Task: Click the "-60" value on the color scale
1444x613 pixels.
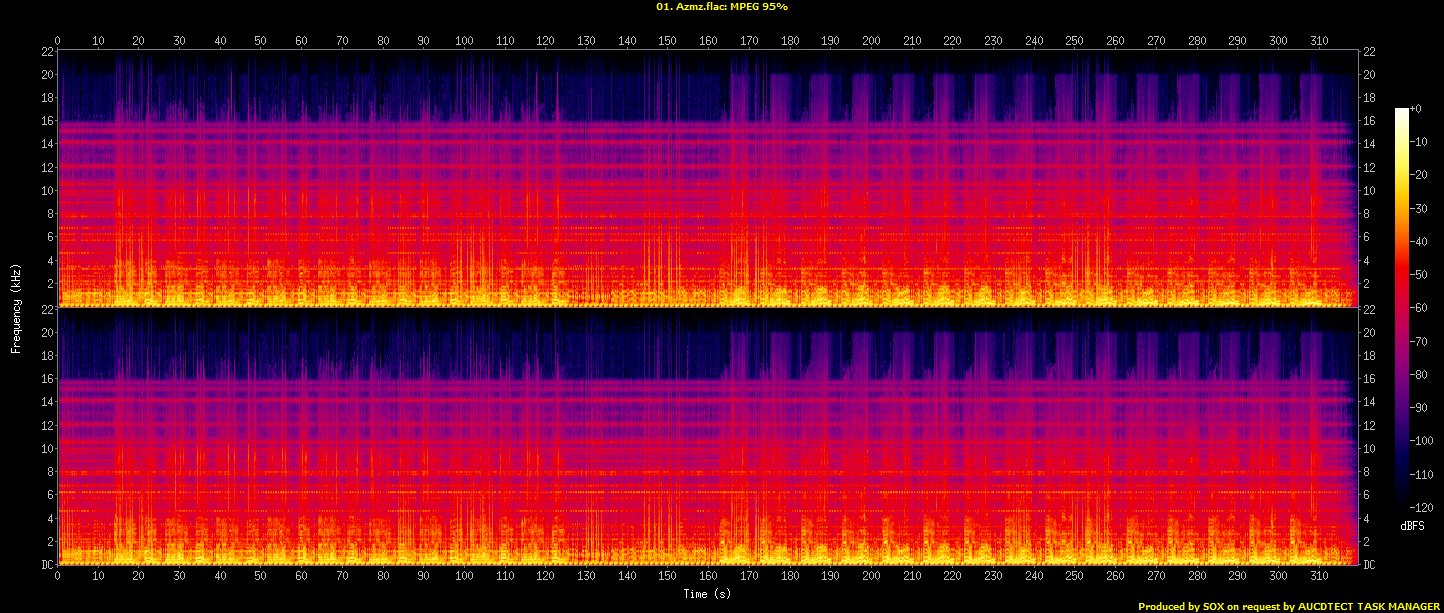Action: pyautogui.click(x=1418, y=307)
